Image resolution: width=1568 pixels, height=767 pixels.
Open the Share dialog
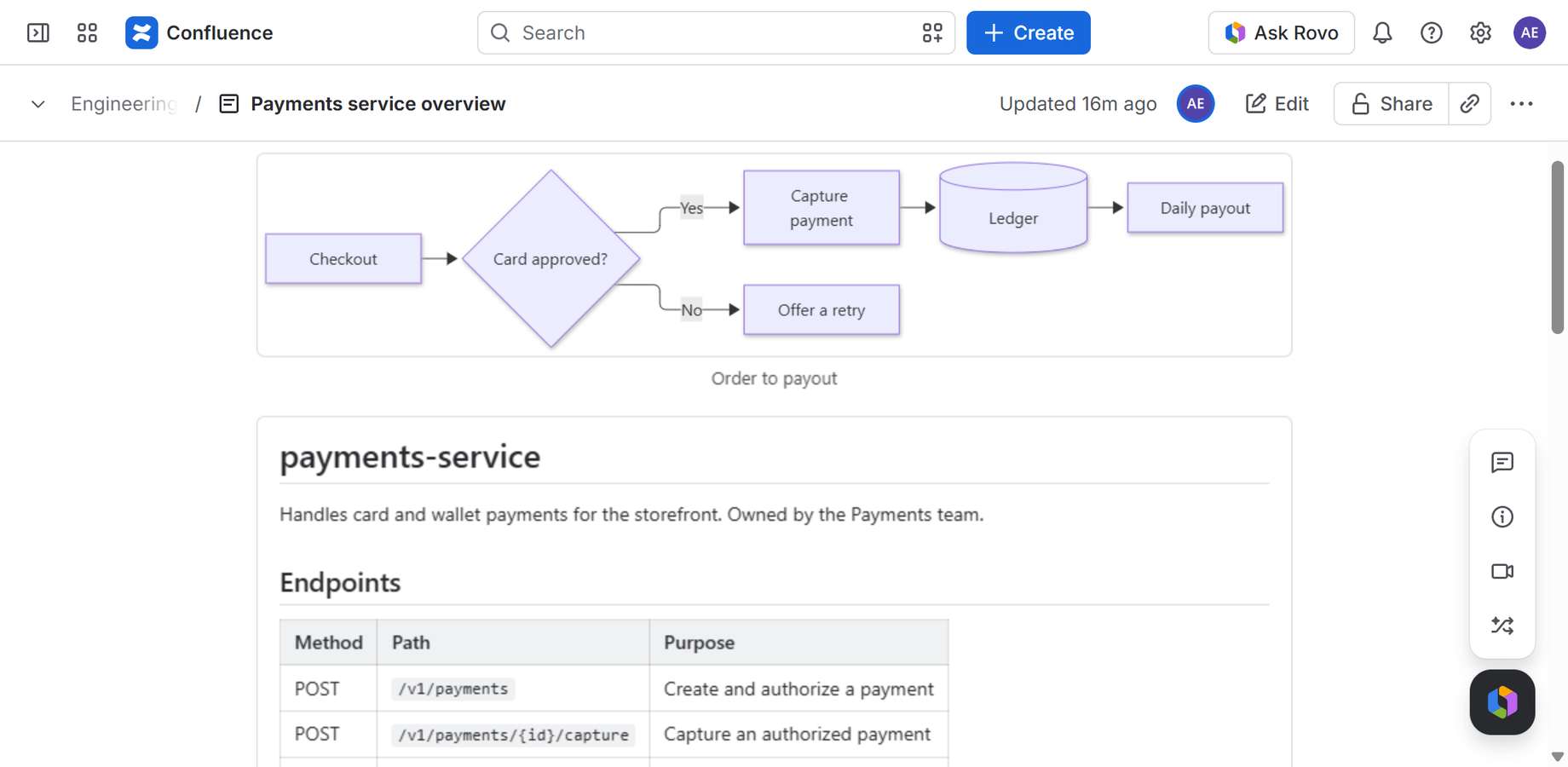(1392, 104)
